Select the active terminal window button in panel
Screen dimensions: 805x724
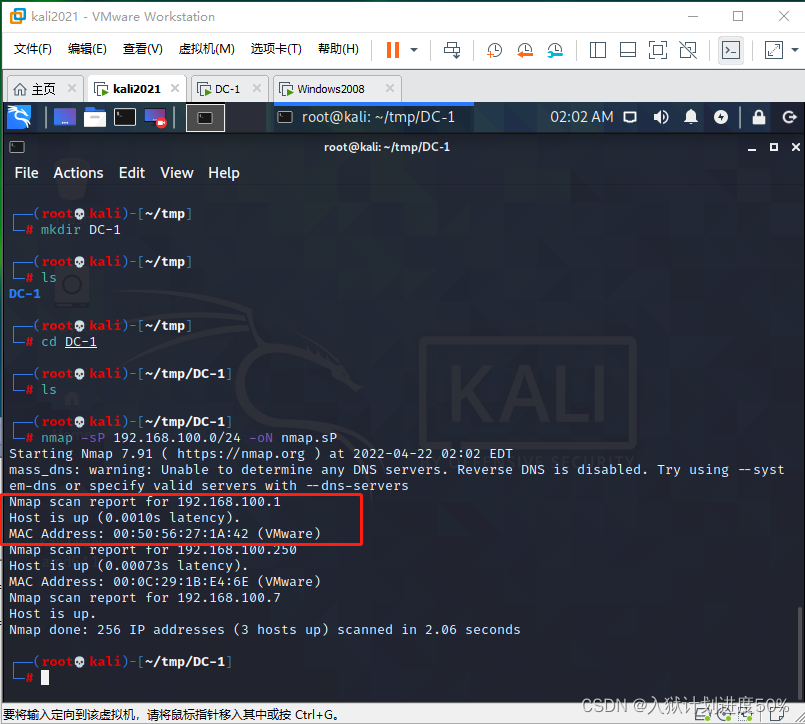(x=205, y=118)
